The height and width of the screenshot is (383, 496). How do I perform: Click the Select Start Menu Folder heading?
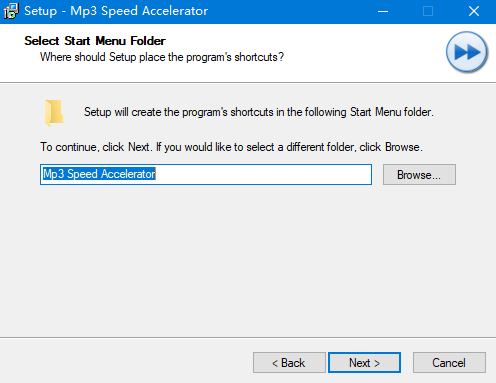(x=95, y=41)
